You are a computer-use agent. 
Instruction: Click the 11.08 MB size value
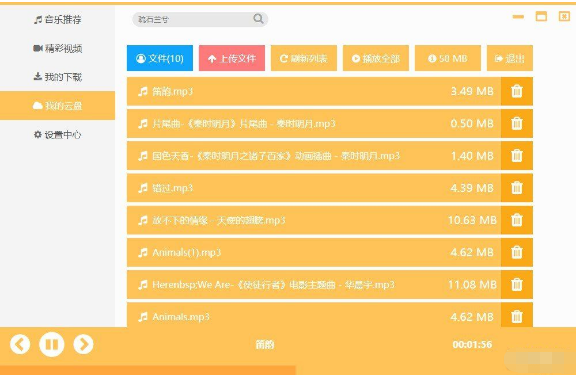click(472, 284)
